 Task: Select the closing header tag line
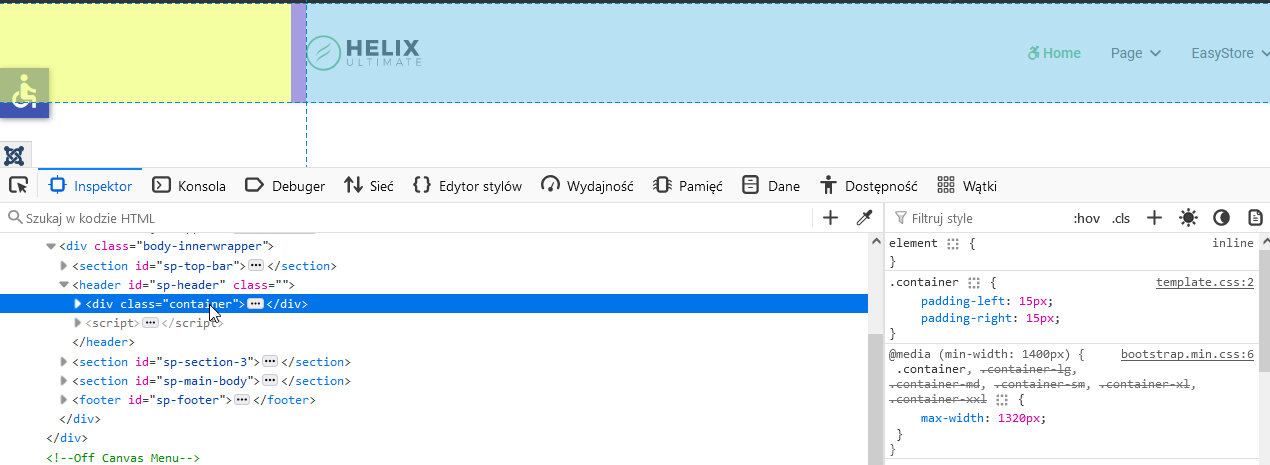(x=101, y=342)
